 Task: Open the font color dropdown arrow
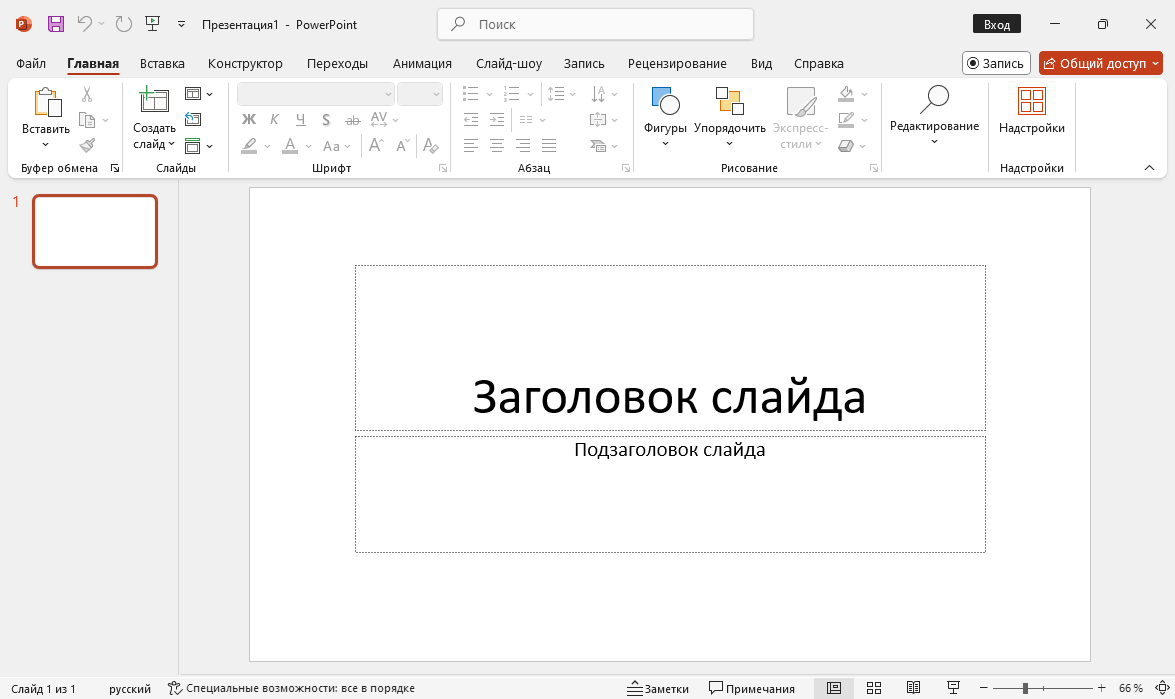(309, 146)
